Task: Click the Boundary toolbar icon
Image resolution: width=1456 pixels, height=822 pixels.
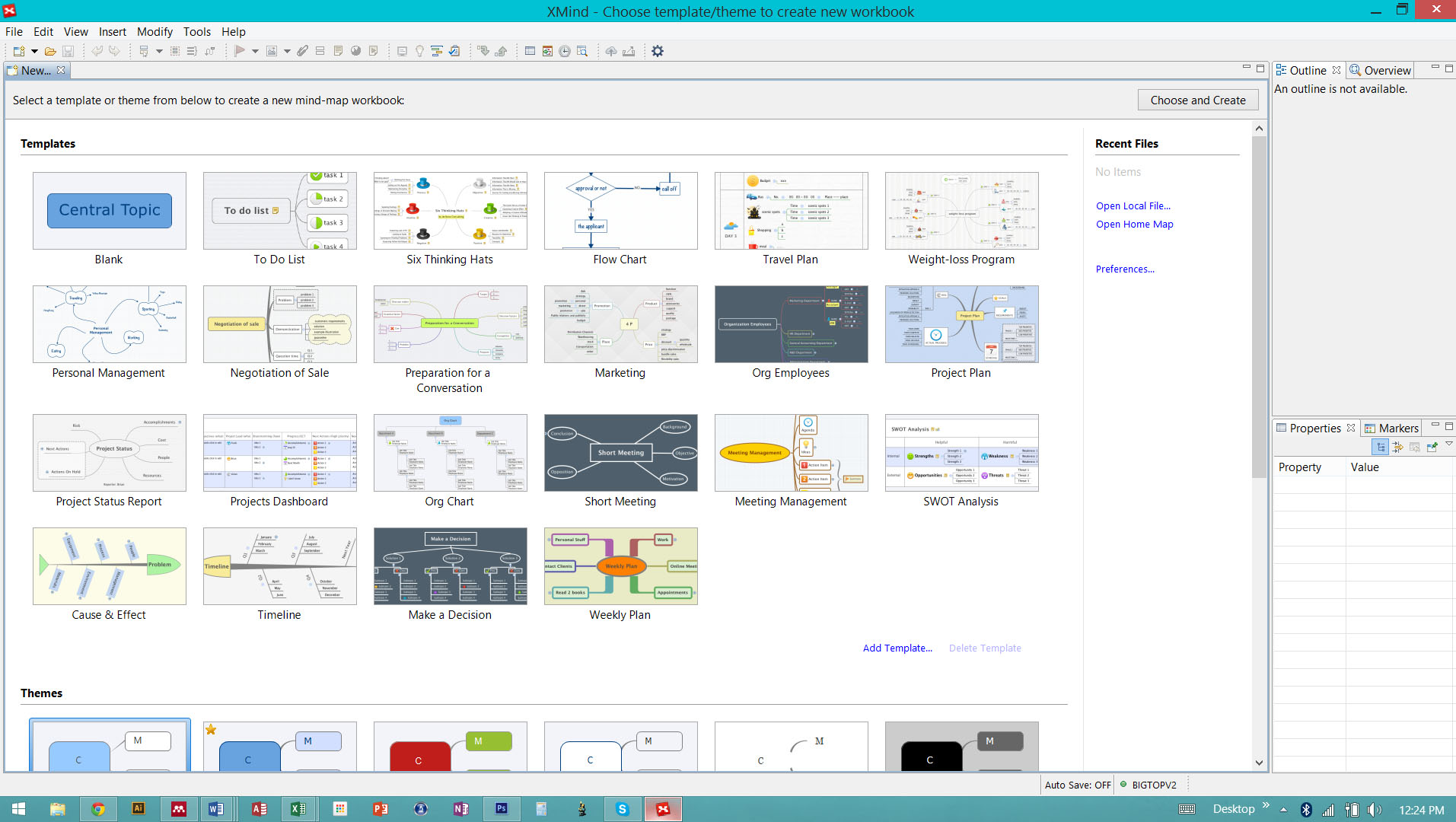Action: point(174,51)
